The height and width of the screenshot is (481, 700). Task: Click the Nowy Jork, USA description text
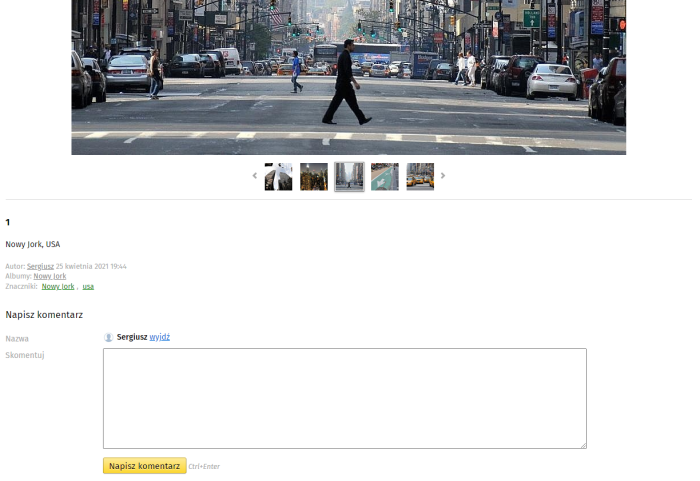(x=33, y=244)
